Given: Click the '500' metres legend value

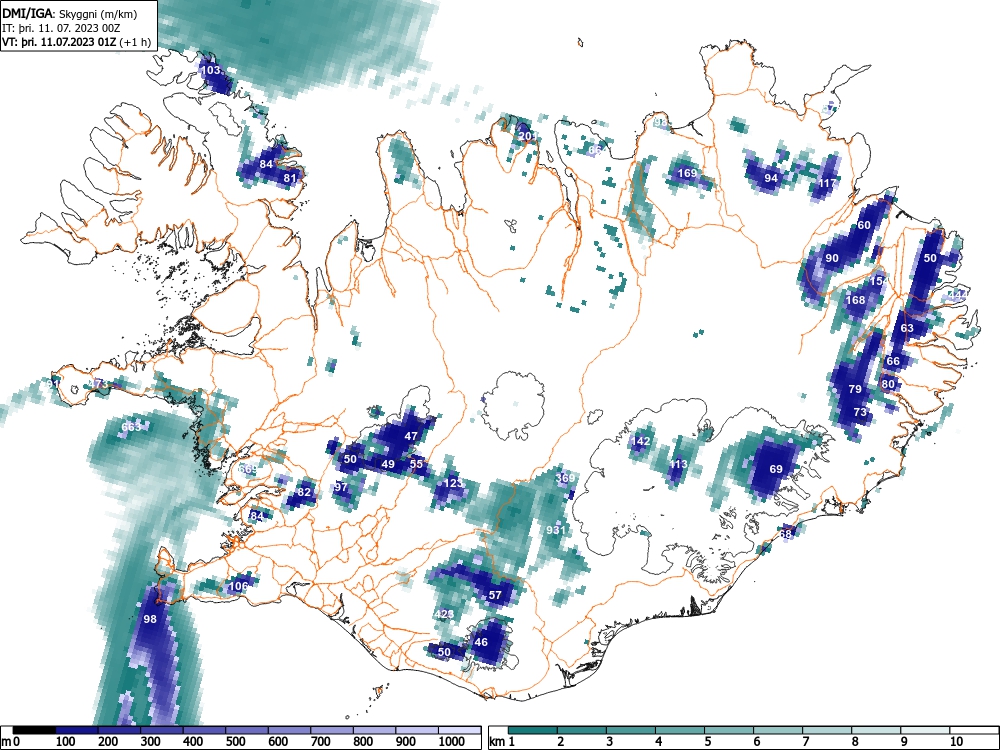Looking at the screenshot, I should 236,742.
